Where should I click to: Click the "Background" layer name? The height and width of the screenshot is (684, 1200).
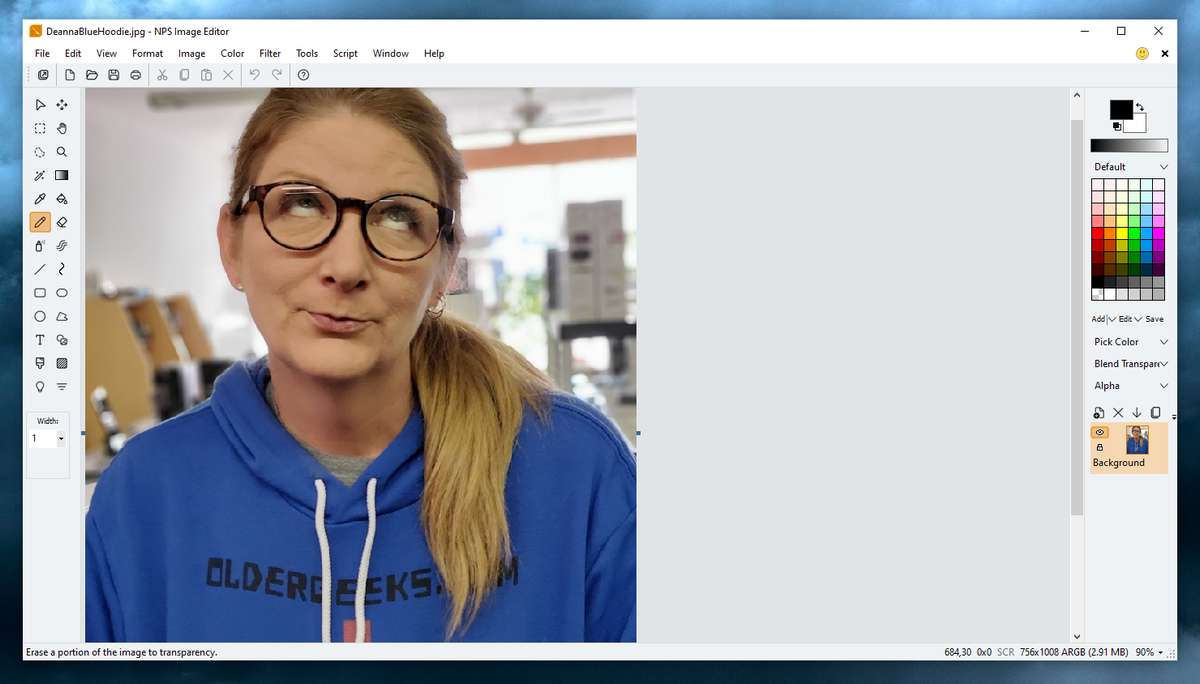pos(1119,463)
